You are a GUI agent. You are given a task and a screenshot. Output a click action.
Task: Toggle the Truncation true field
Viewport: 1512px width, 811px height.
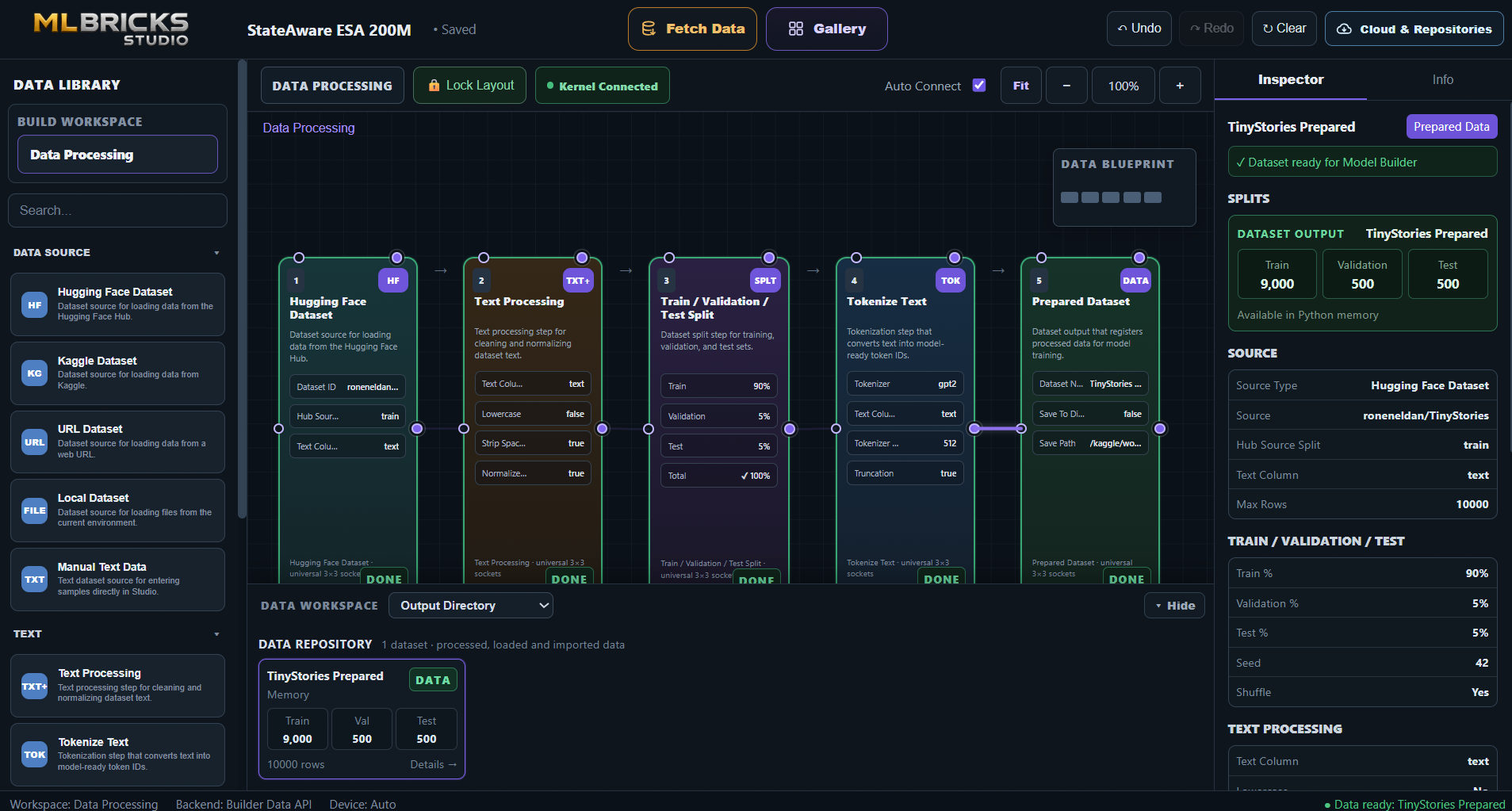tap(905, 473)
